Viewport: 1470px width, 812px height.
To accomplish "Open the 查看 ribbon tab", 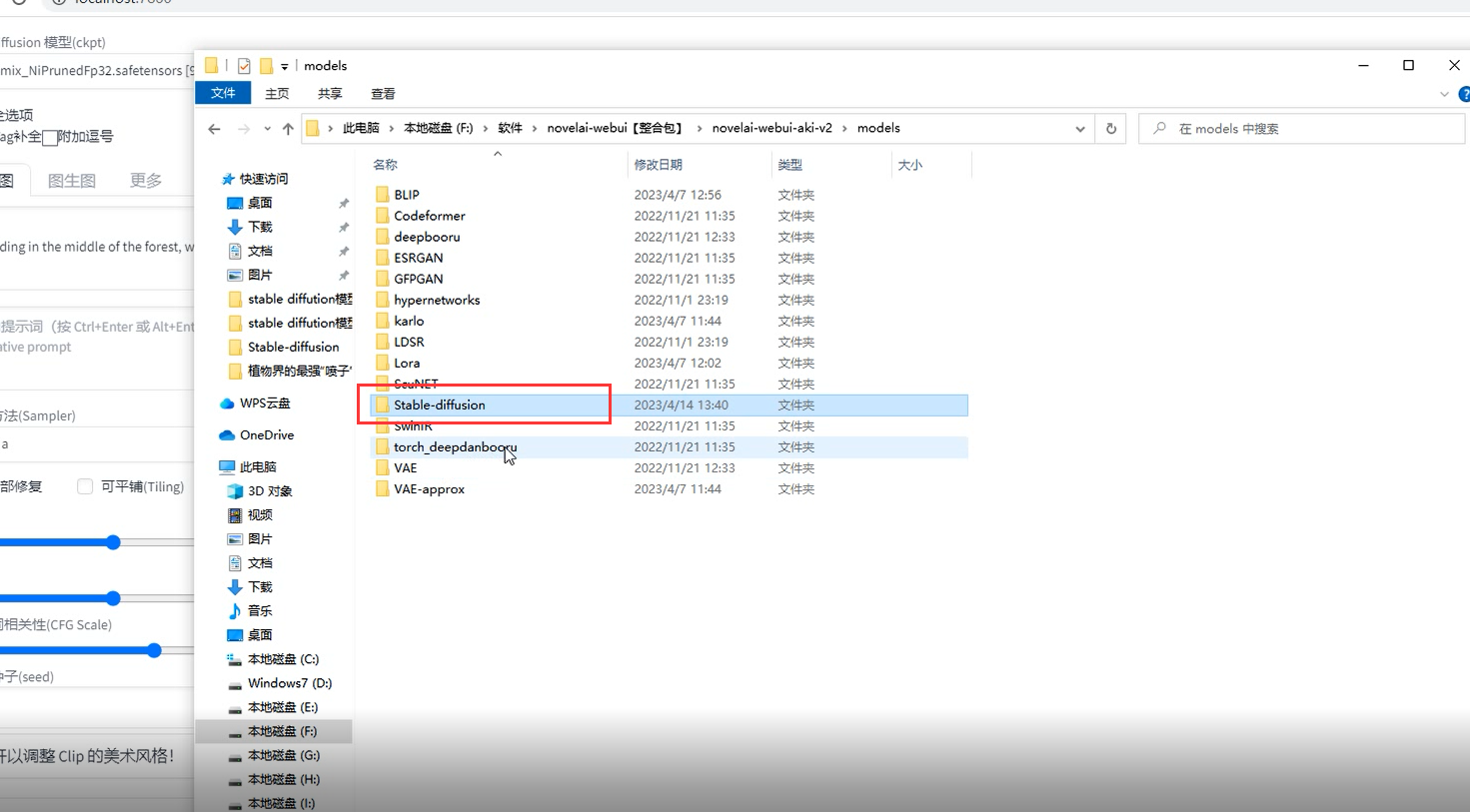I will click(x=383, y=93).
